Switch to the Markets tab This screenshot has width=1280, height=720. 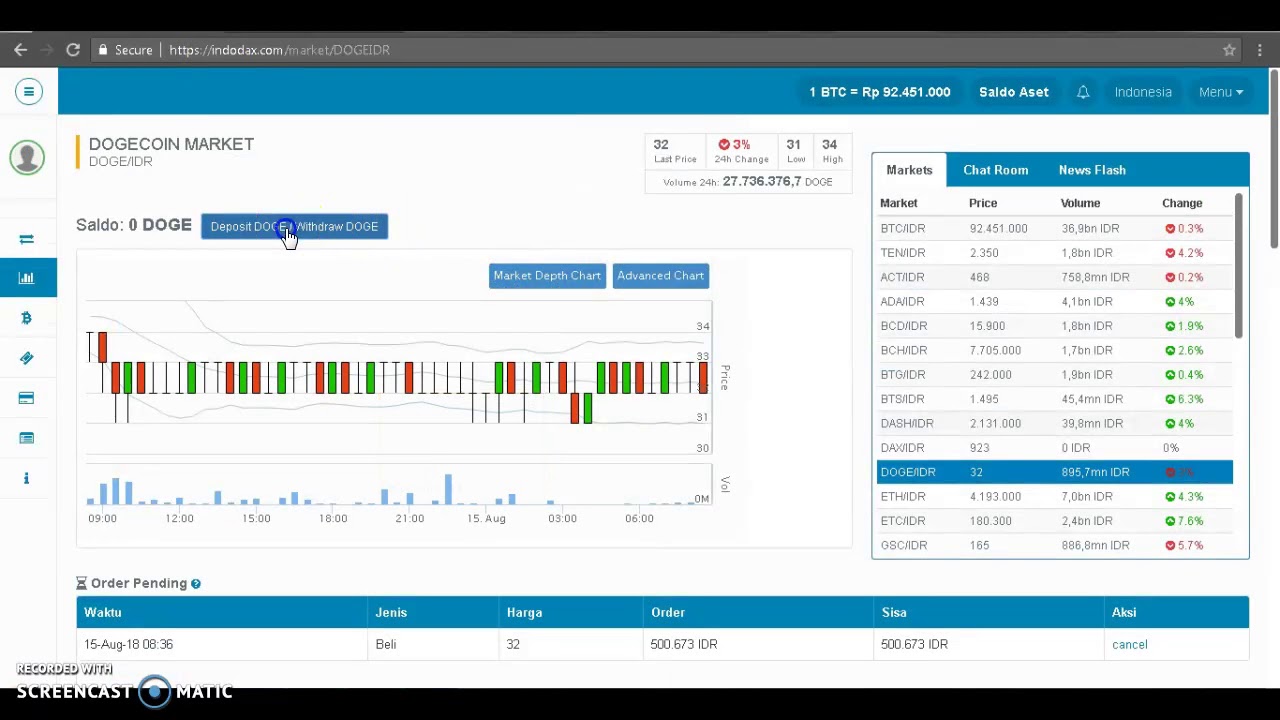point(909,170)
